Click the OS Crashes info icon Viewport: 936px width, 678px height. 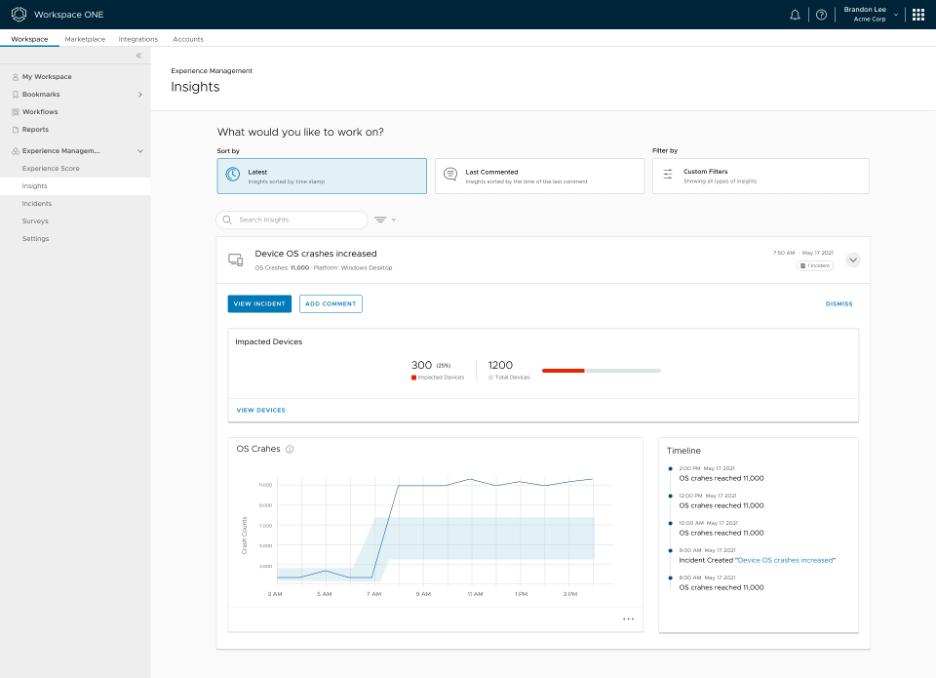(290, 450)
